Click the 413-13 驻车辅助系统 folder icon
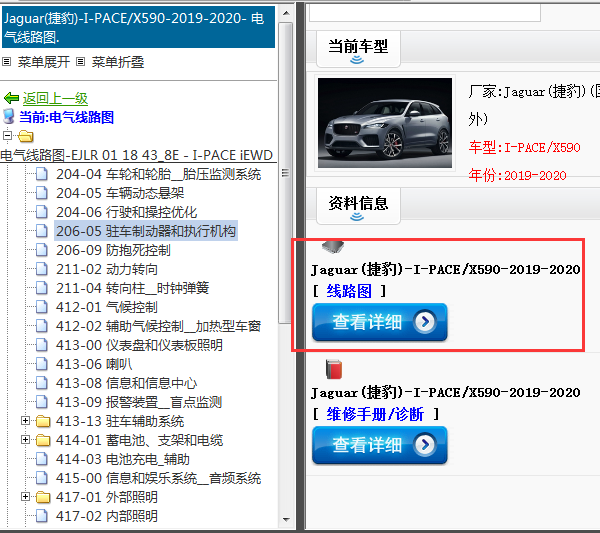 [43, 422]
